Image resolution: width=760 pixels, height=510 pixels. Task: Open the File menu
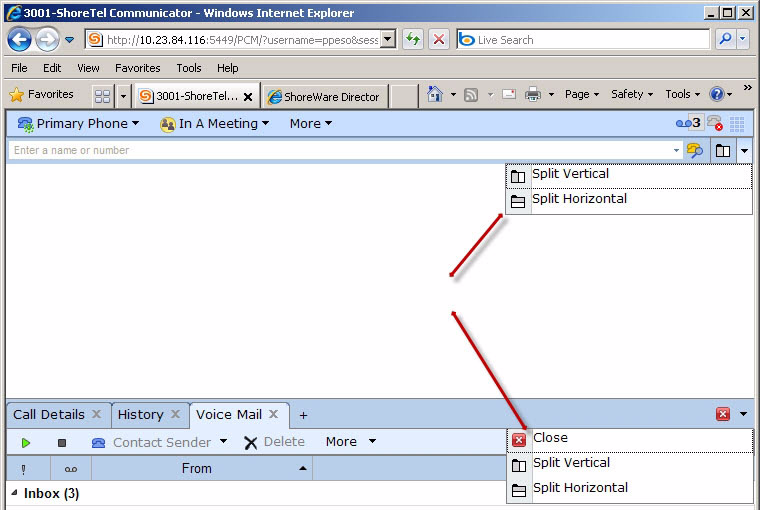[x=19, y=68]
